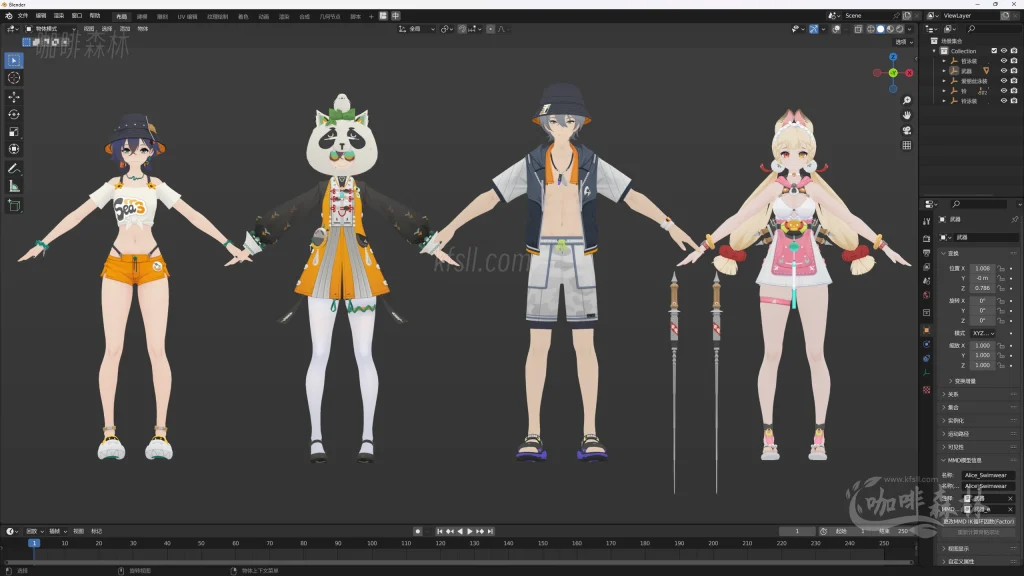The image size is (1024, 576).
Task: Switch to the UV editing workspace tab
Action: click(x=187, y=16)
